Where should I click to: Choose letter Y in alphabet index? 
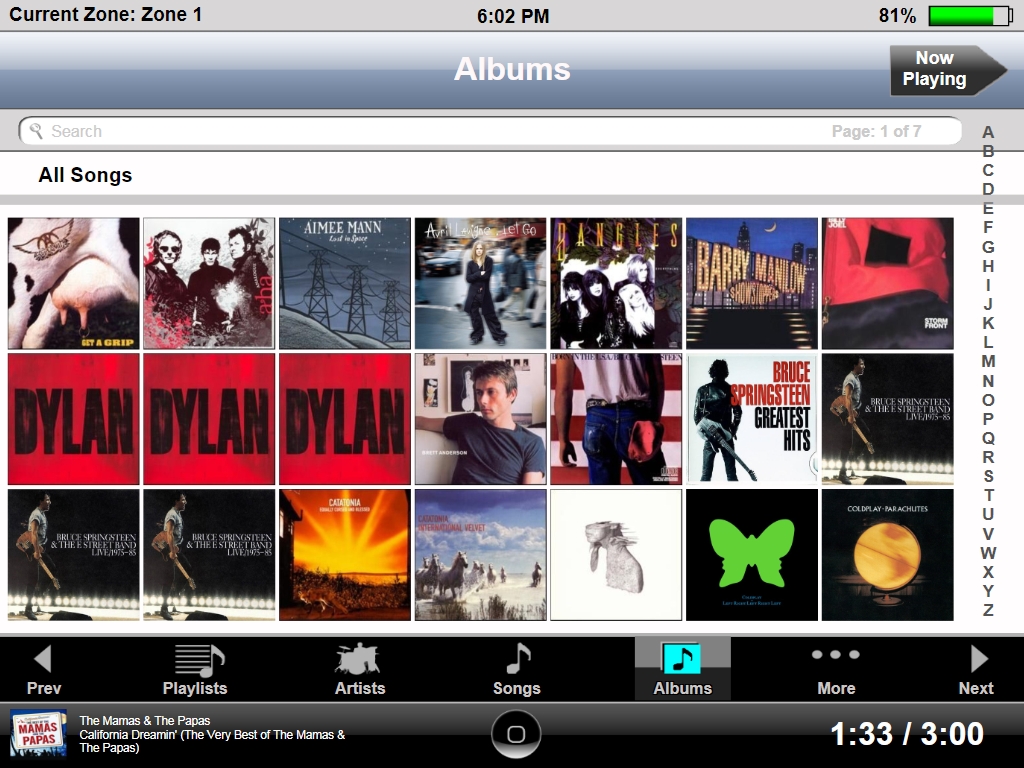(988, 591)
